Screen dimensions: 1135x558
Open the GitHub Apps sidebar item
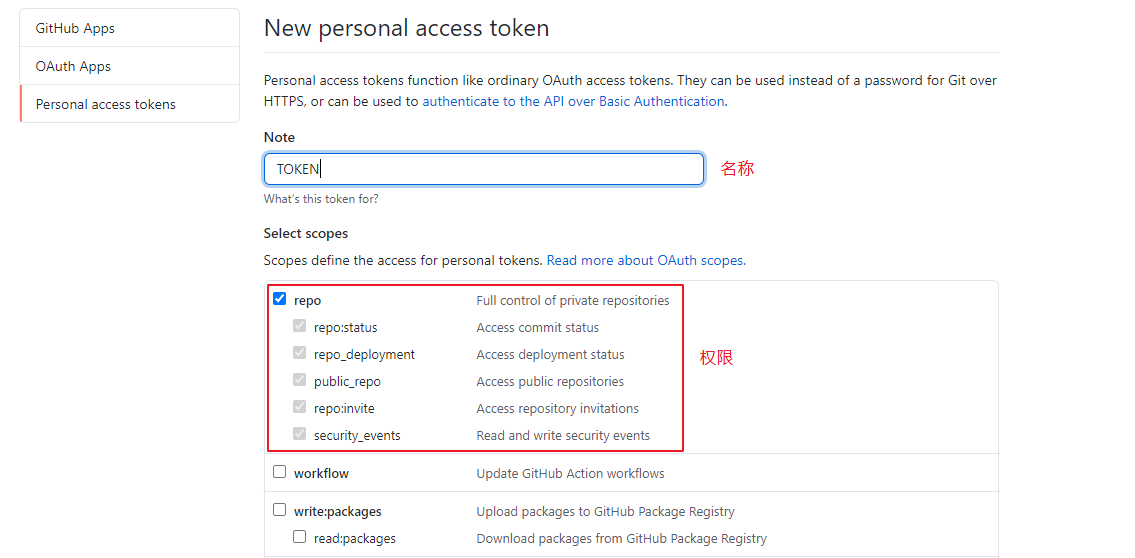[x=130, y=28]
